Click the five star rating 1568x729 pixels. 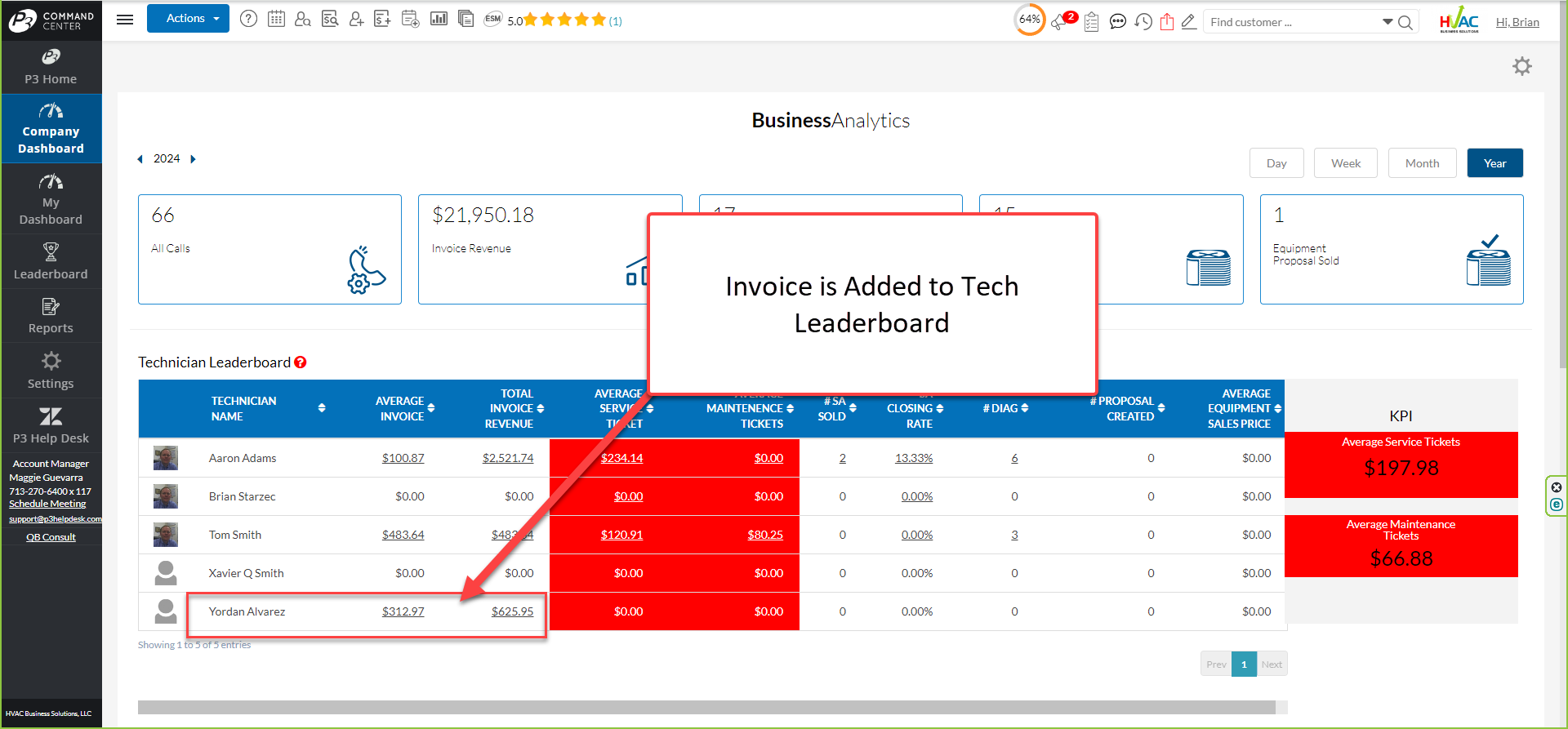(x=565, y=20)
